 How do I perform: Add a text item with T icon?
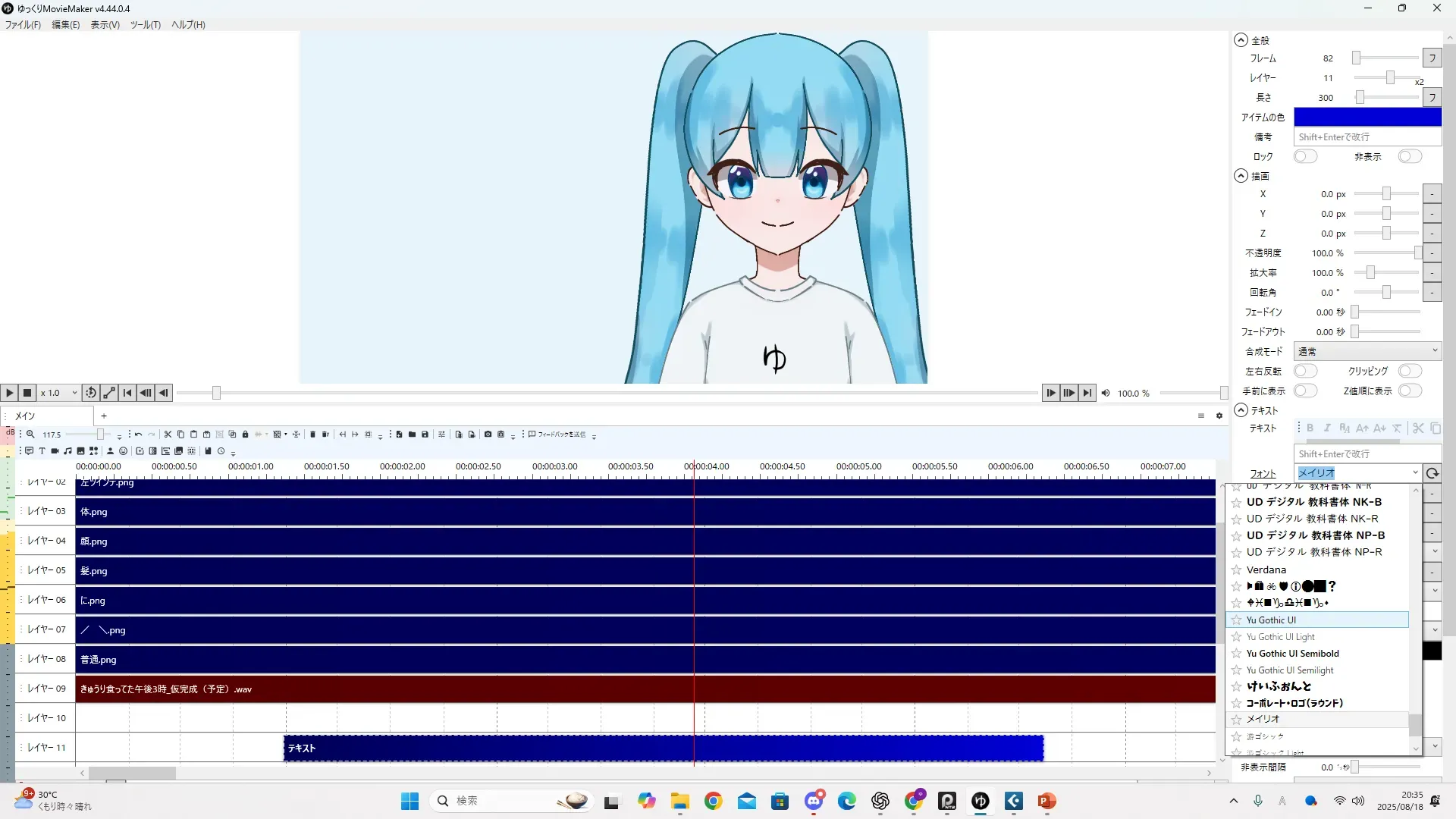point(42,451)
